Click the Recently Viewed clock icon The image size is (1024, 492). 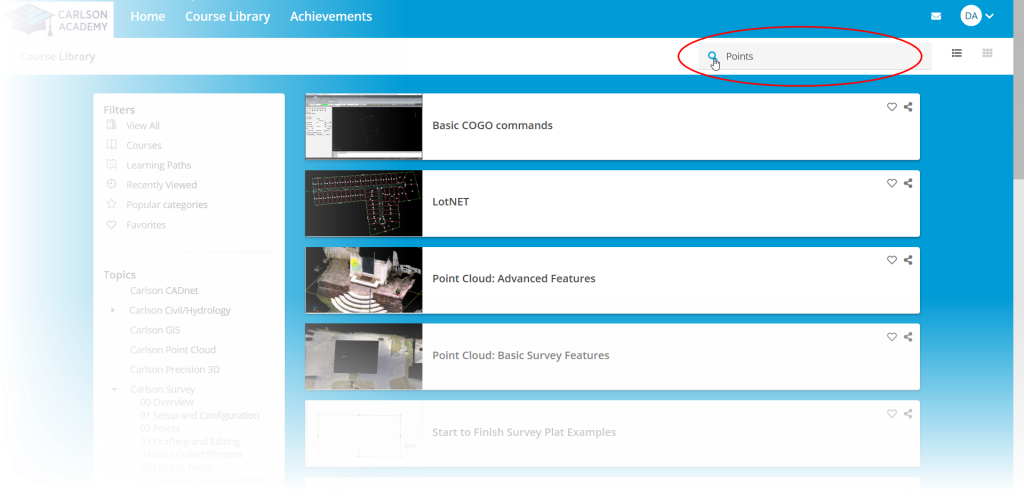point(112,184)
